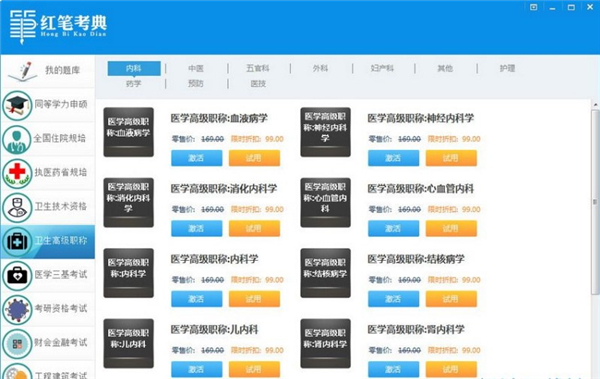Open the 肾内科学 course thumbnail
Screen dimensions: 600x379
point(325,343)
